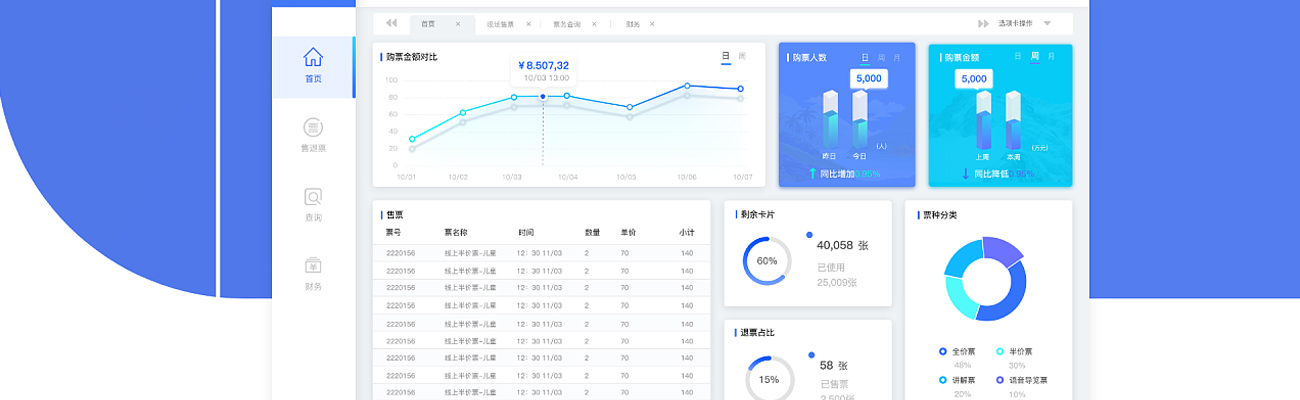Close the 首页 tab
This screenshot has width=1300, height=400.
point(458,24)
